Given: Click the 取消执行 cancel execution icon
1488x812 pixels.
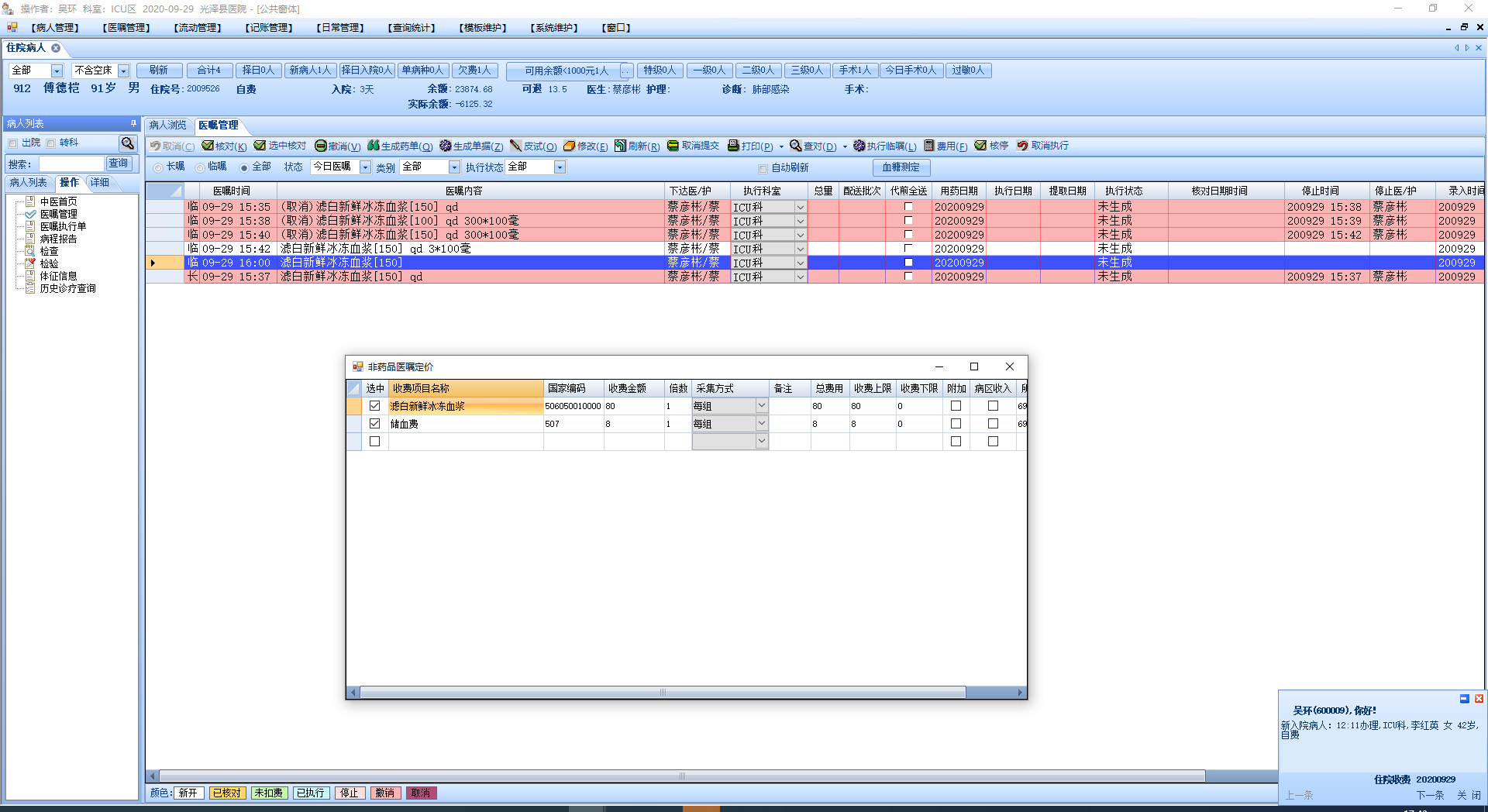Looking at the screenshot, I should (1023, 146).
